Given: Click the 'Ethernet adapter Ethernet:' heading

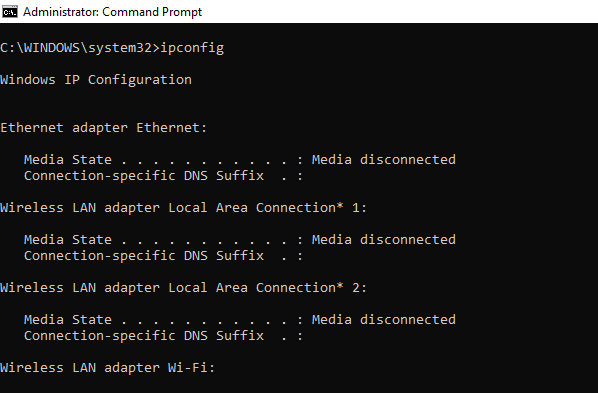Looking at the screenshot, I should (103, 127).
